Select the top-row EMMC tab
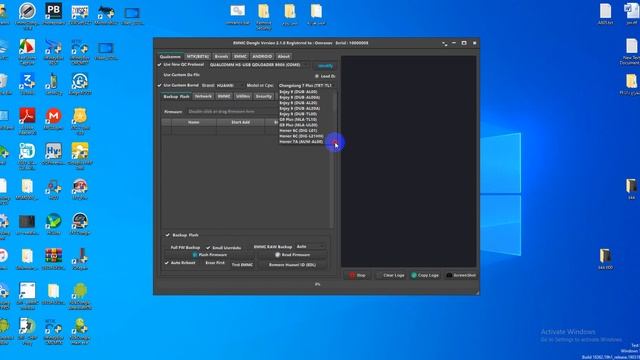This screenshot has height=360, width=640. 240,57
